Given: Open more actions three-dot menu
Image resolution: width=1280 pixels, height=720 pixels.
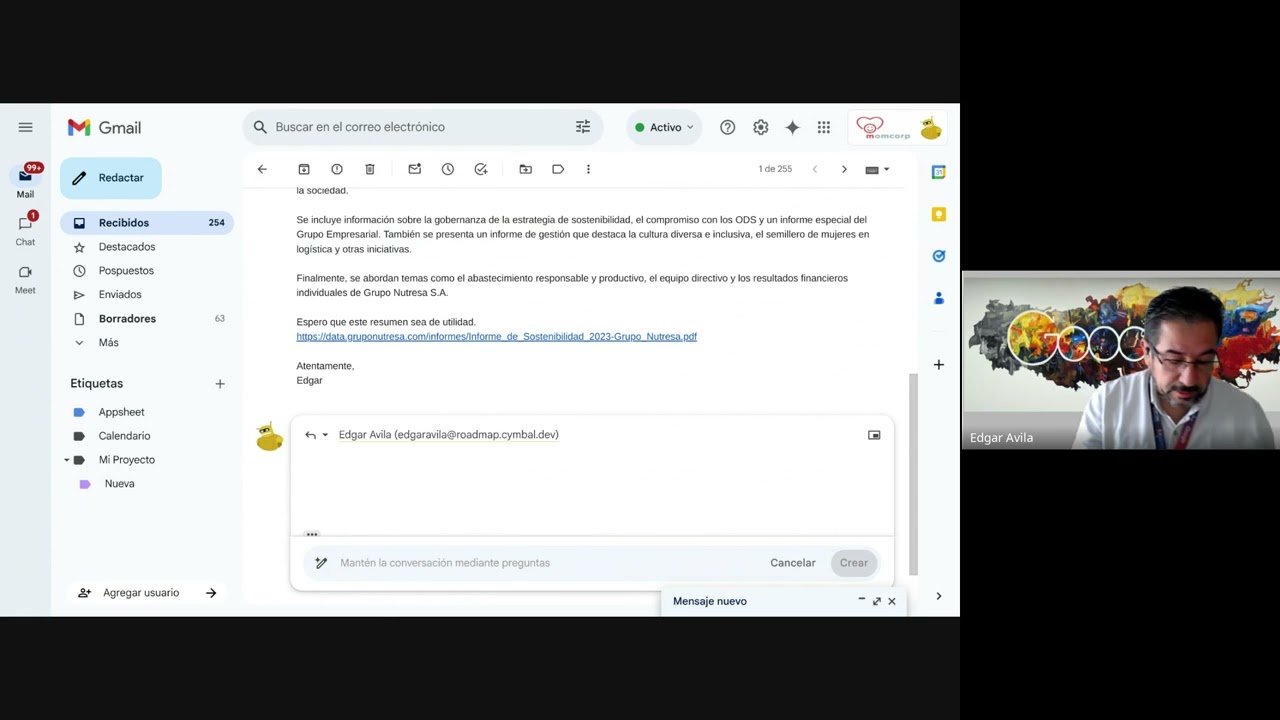Looking at the screenshot, I should 588,169.
